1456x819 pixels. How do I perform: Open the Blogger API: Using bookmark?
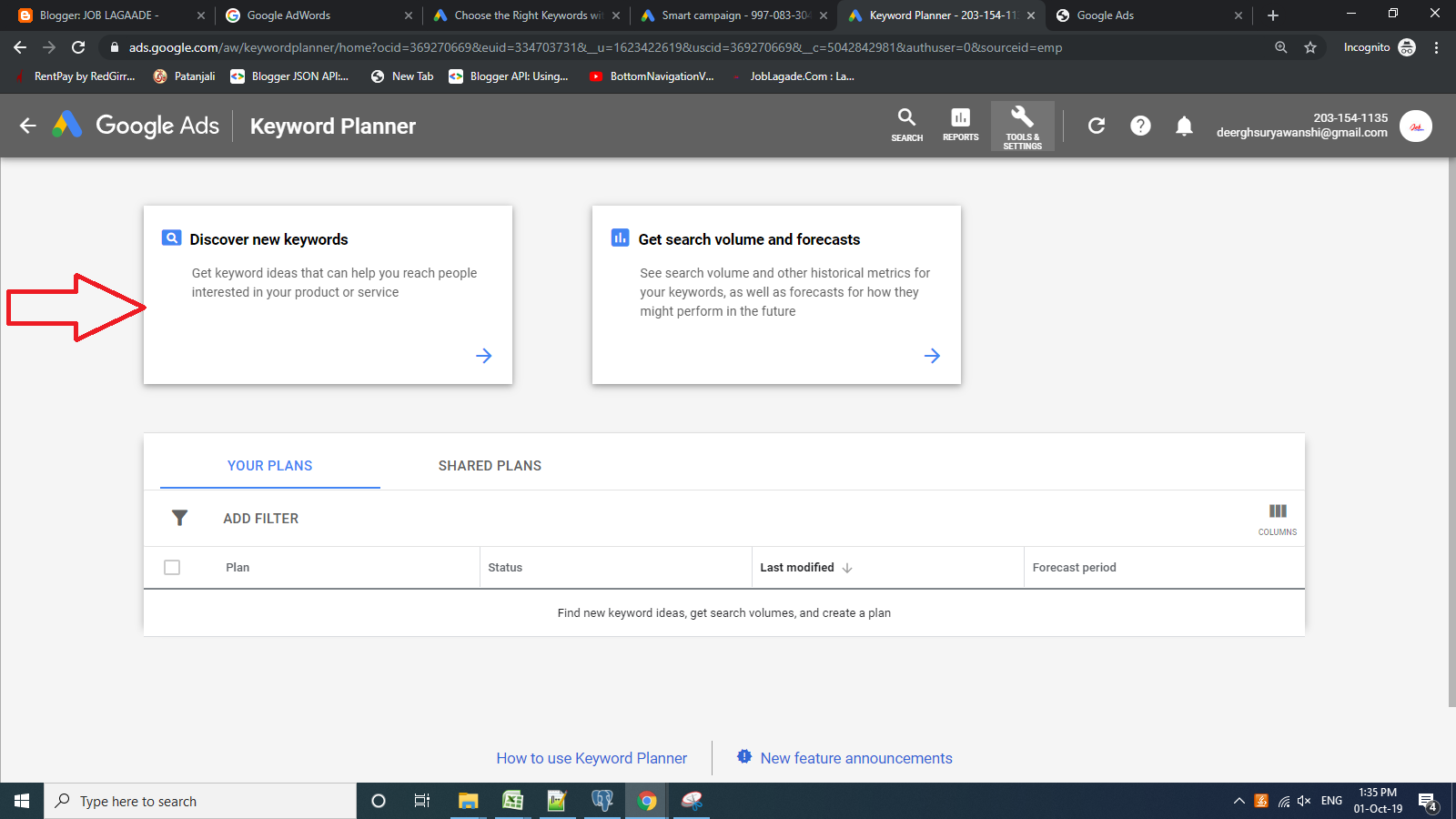pyautogui.click(x=509, y=76)
